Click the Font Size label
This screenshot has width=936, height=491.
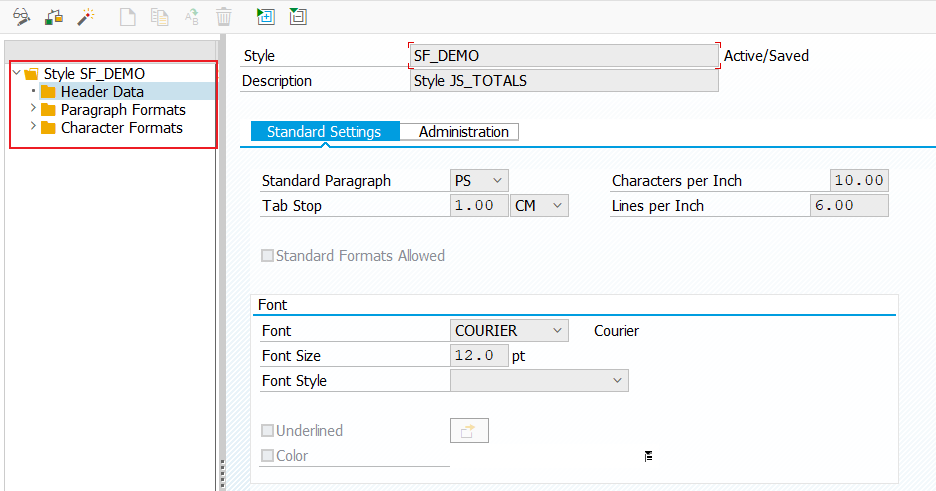(x=291, y=356)
